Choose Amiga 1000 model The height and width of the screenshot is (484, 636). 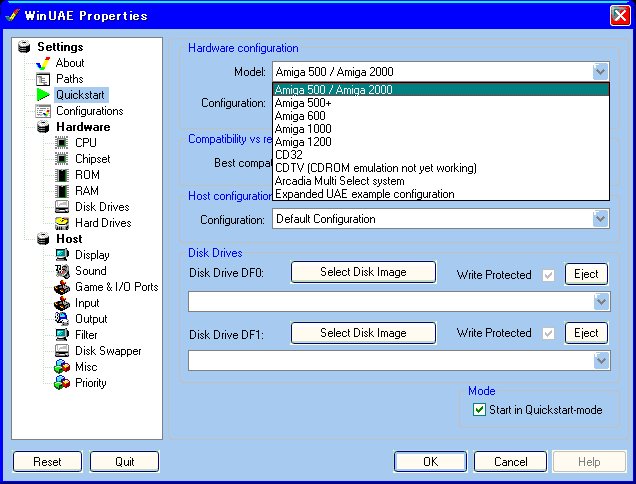click(441, 129)
